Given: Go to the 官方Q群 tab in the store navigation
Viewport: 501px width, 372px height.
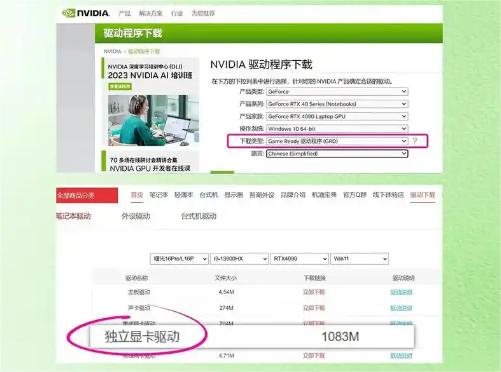Looking at the screenshot, I should click(x=355, y=195).
